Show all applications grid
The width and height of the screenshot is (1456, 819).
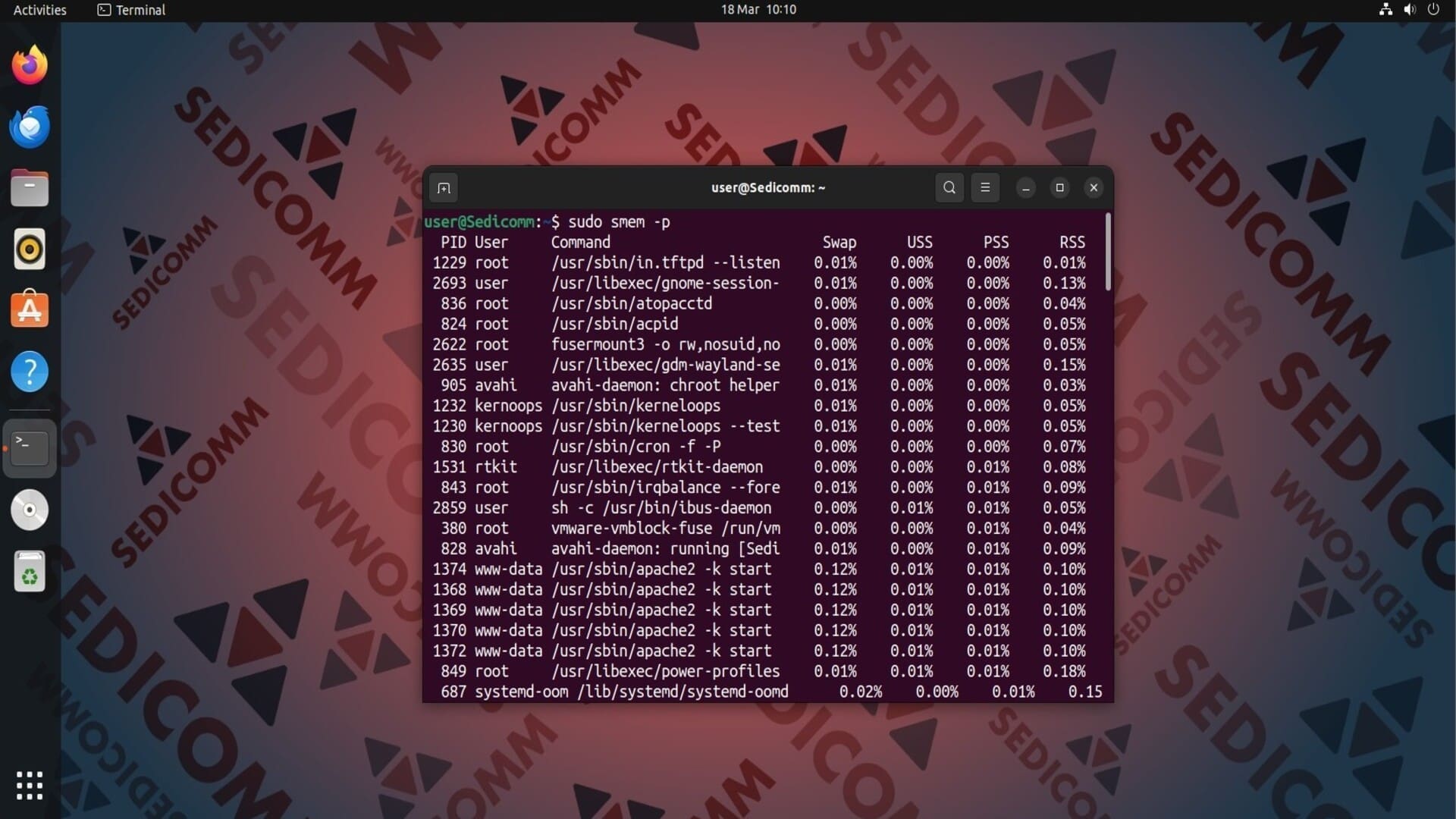click(x=30, y=786)
